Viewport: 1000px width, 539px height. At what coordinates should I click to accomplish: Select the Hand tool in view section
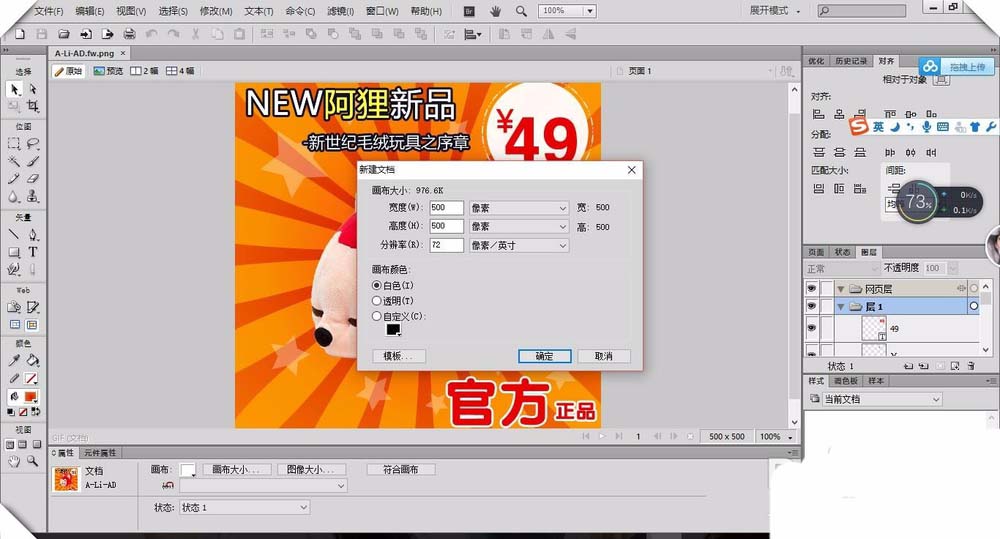[15, 461]
